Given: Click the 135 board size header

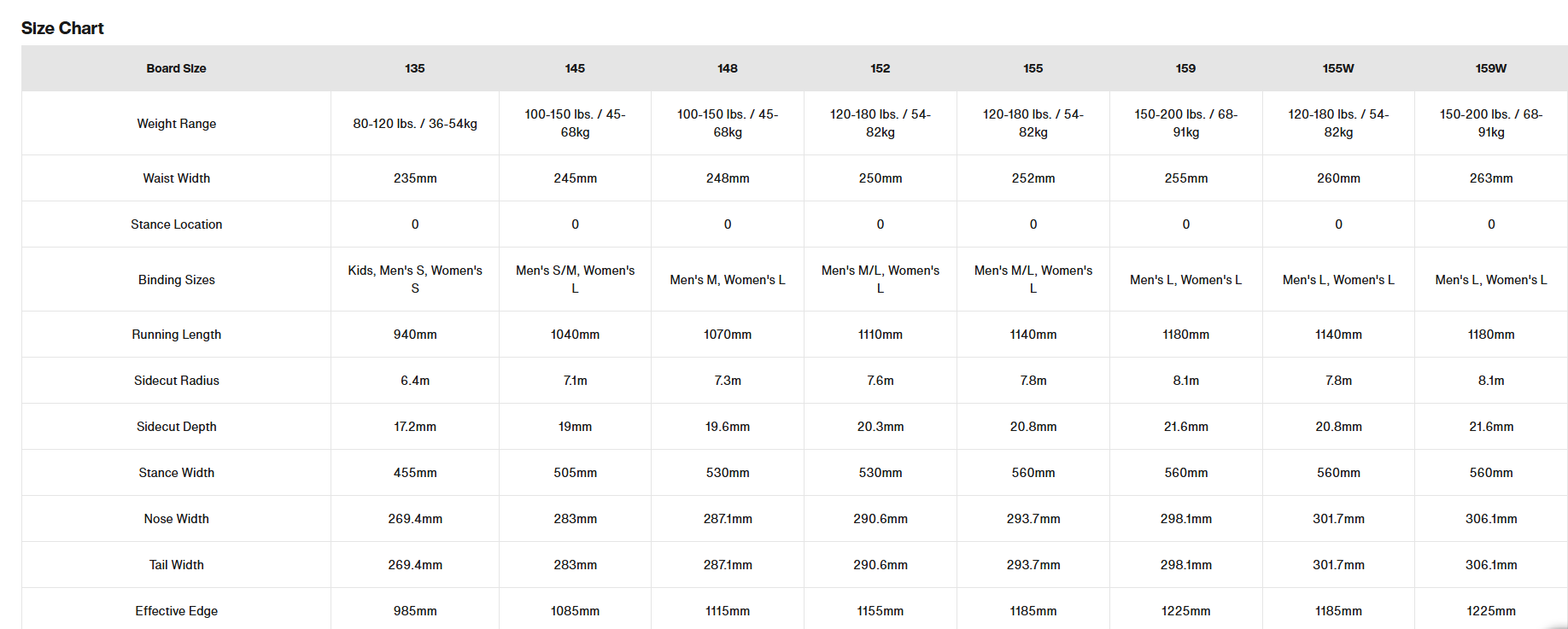Looking at the screenshot, I should tap(415, 68).
